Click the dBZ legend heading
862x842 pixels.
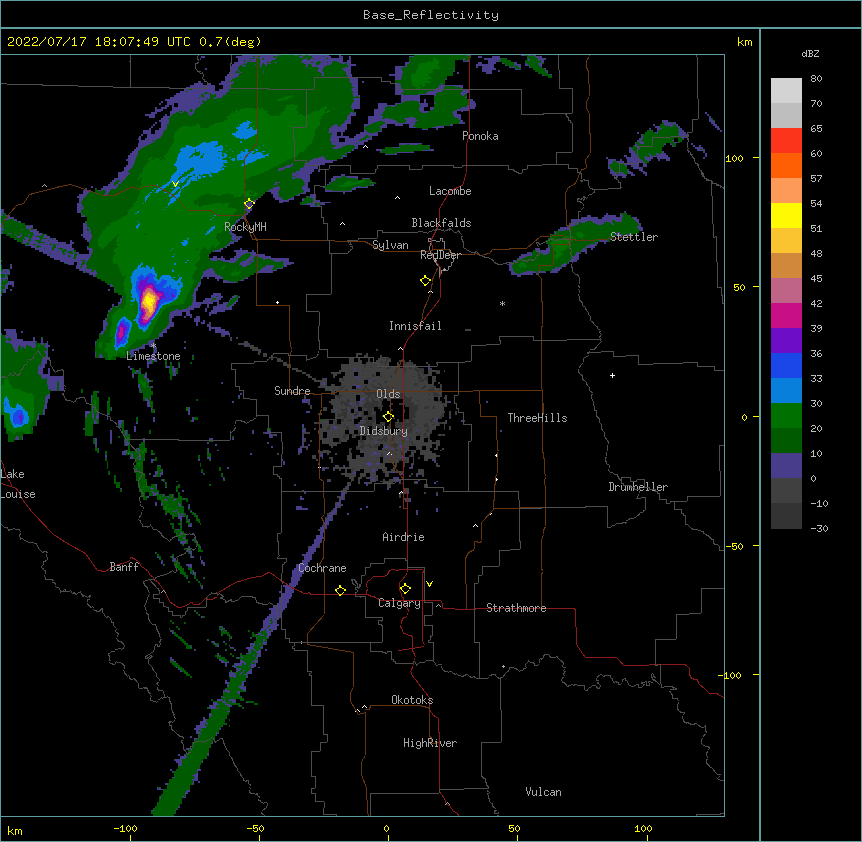[810, 54]
